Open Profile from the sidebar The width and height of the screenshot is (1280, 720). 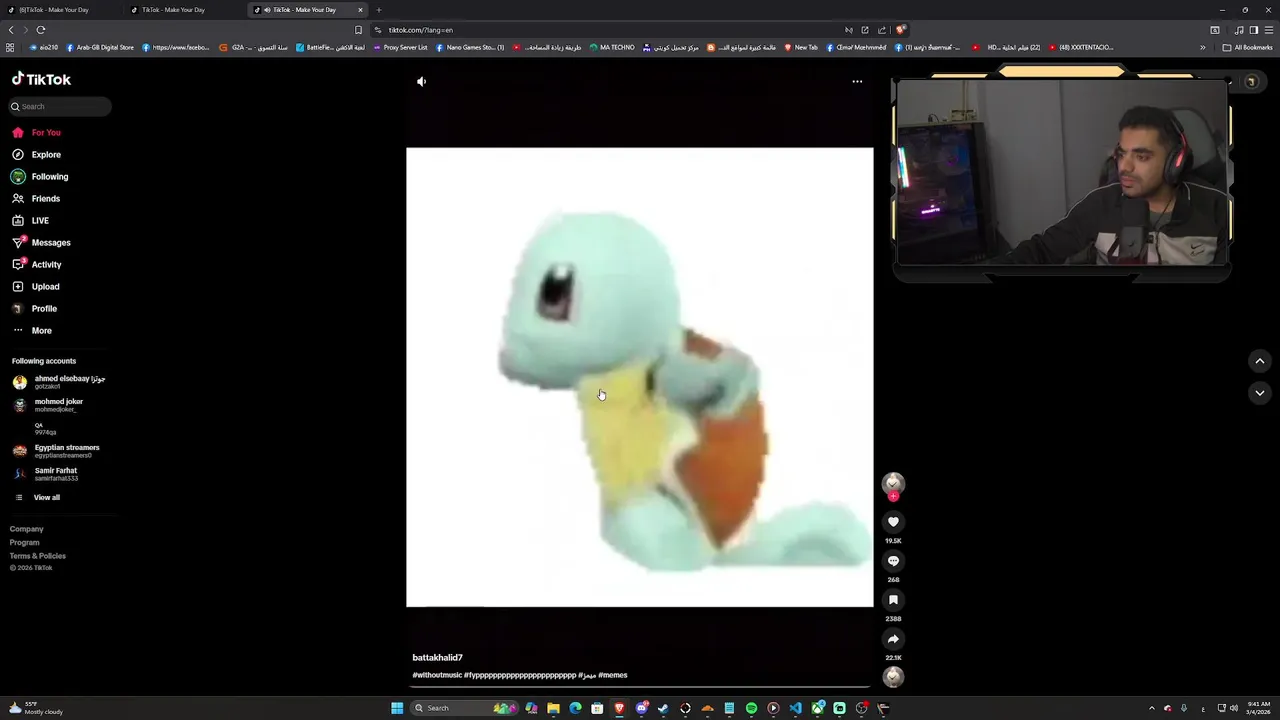click(35, 309)
